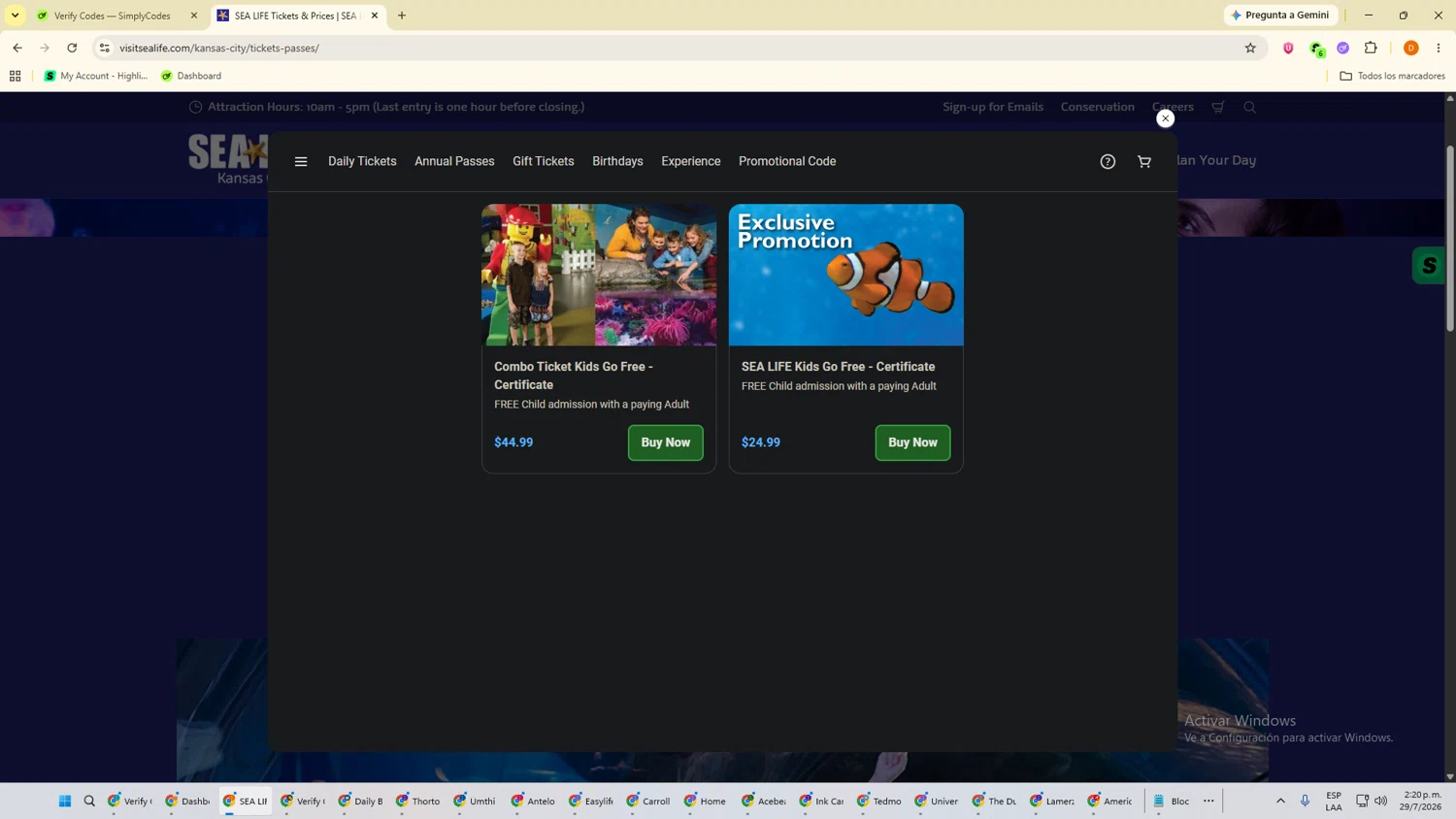Screen dimensions: 1456x819
Task: Switch to the Daily B taskbar window
Action: pos(361,802)
